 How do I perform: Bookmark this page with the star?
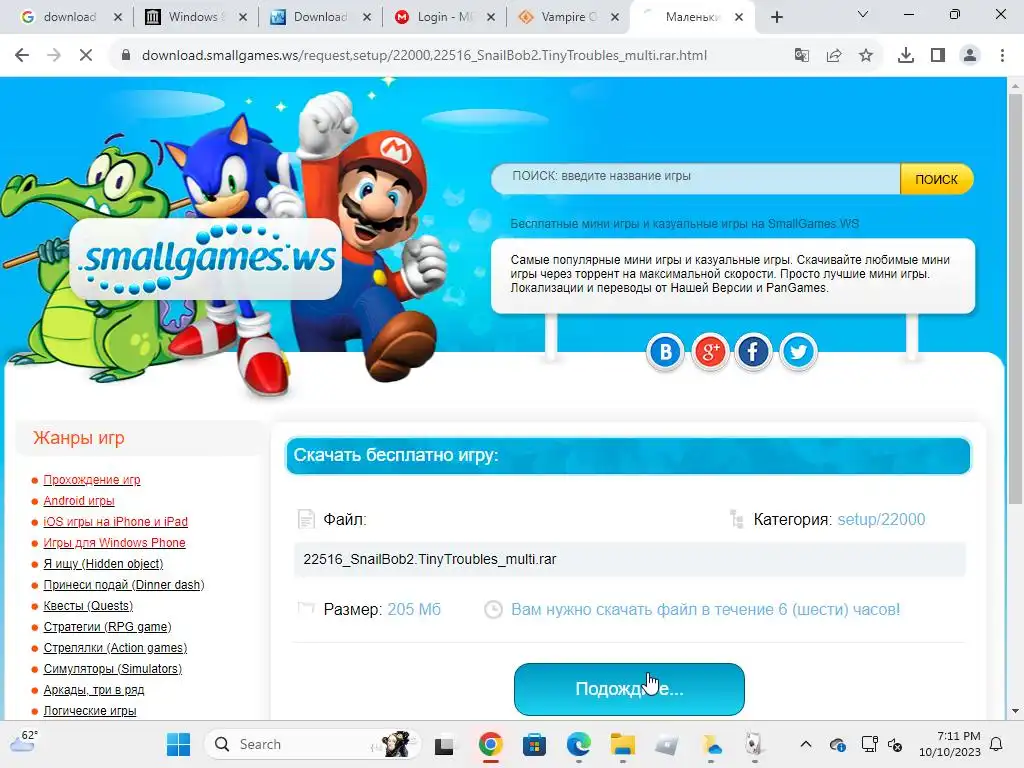click(866, 56)
